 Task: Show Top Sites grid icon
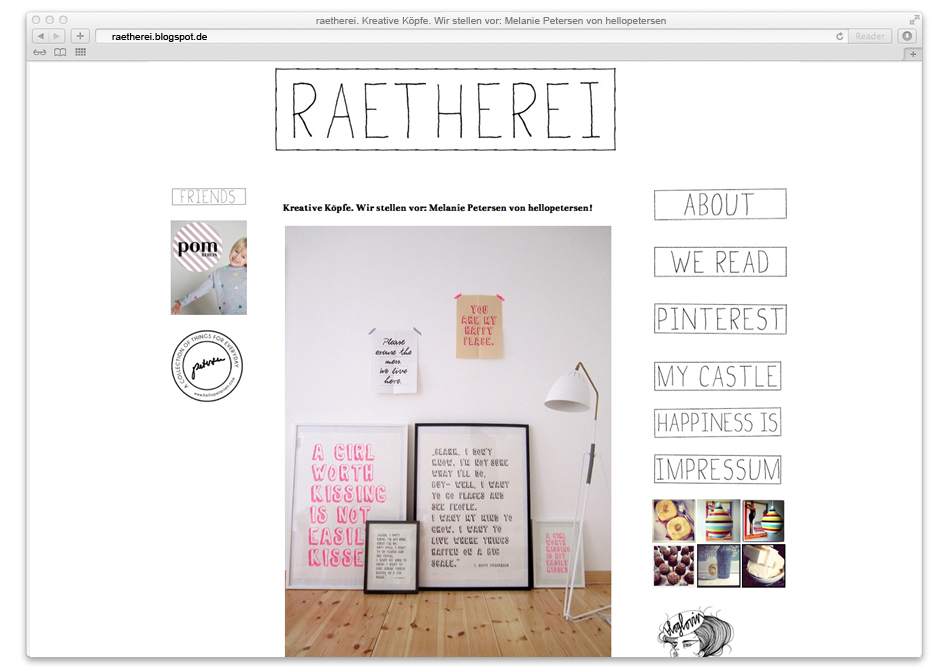[81, 52]
